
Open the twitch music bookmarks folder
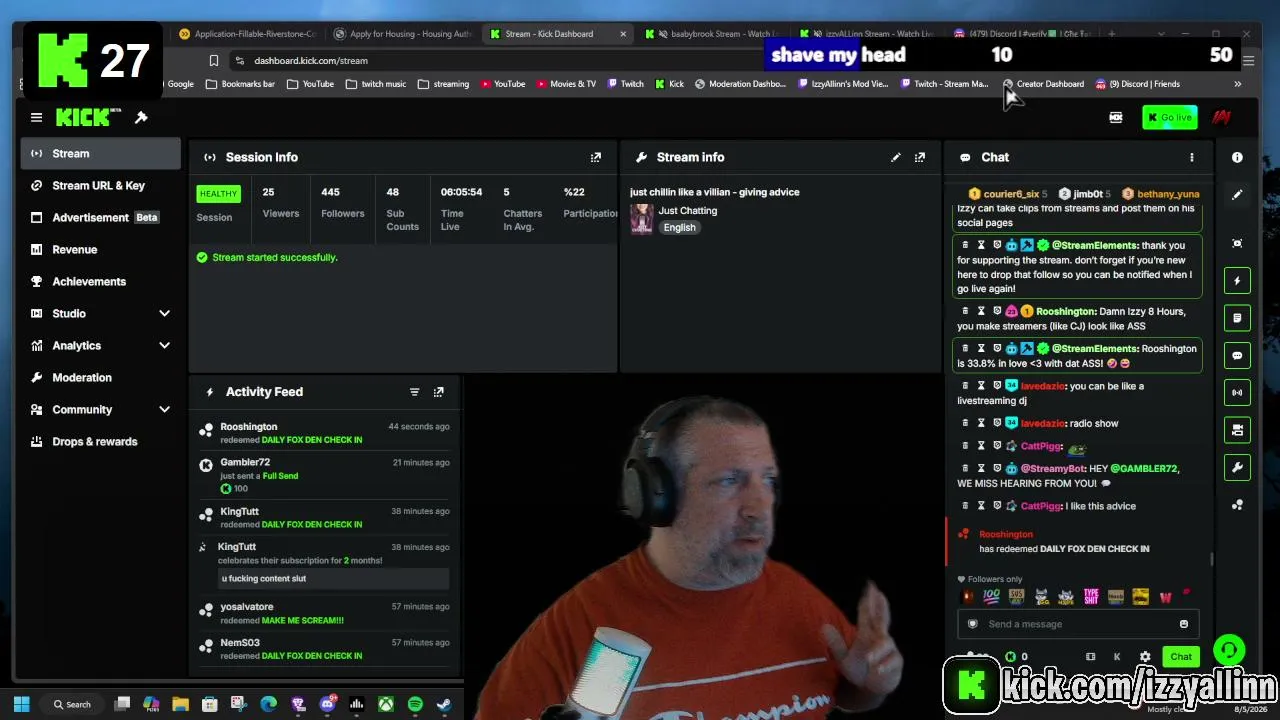[x=376, y=84]
